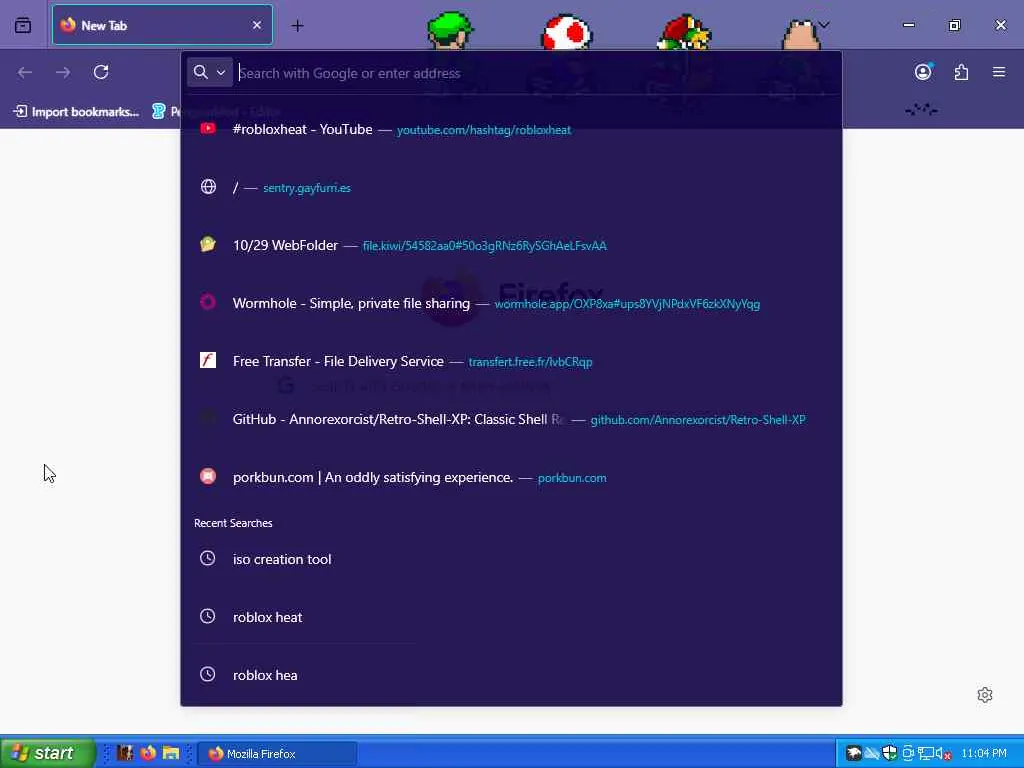Image resolution: width=1024 pixels, height=768 pixels.
Task: Click the muted volume tray icon
Action: (942, 754)
